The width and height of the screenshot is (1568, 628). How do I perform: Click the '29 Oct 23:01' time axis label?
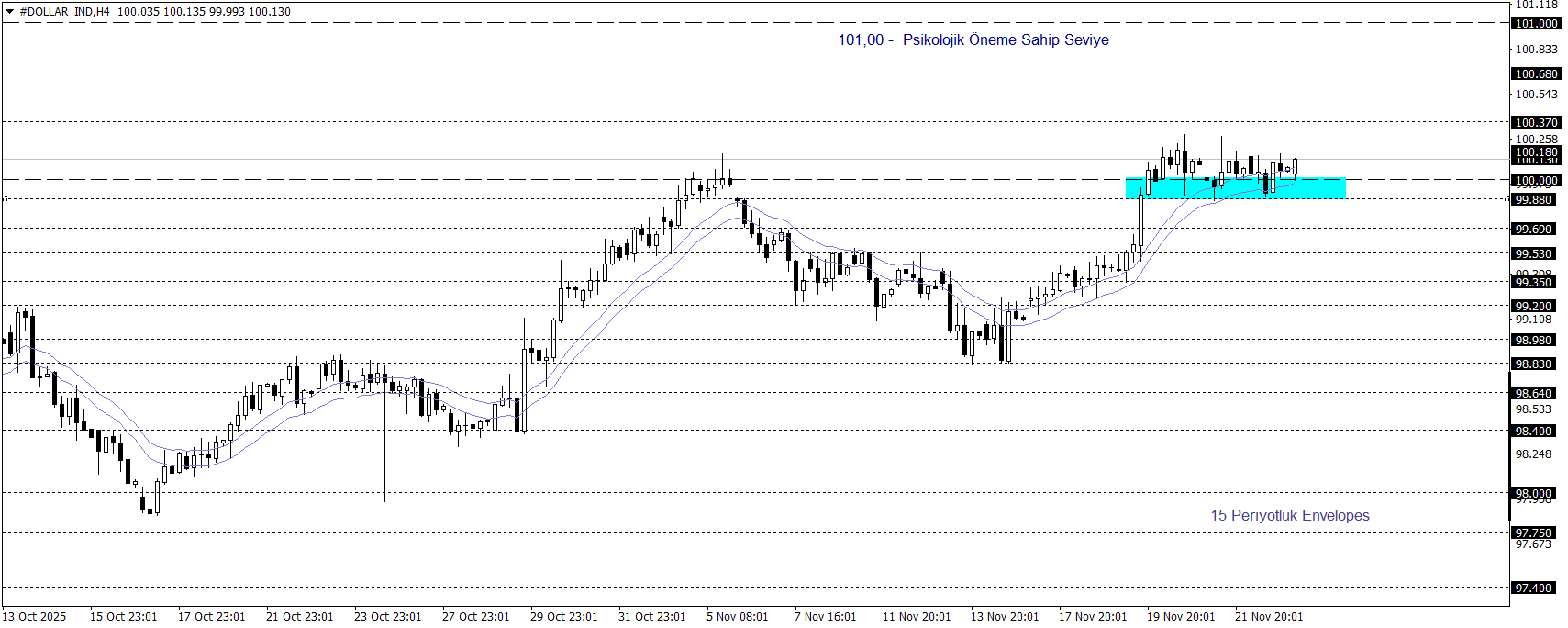563,617
